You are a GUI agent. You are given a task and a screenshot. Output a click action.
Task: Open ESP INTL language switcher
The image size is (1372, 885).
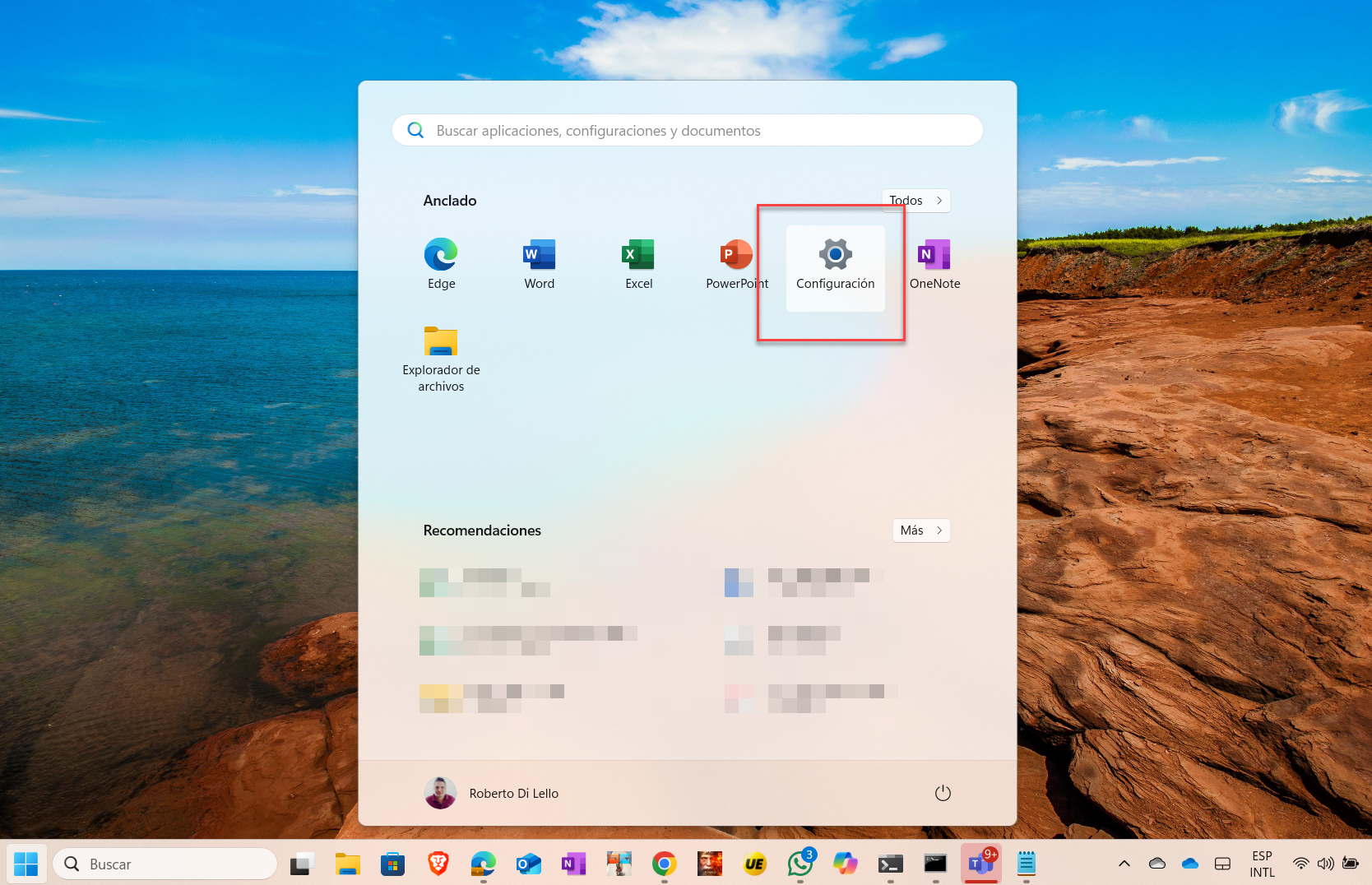point(1262,864)
